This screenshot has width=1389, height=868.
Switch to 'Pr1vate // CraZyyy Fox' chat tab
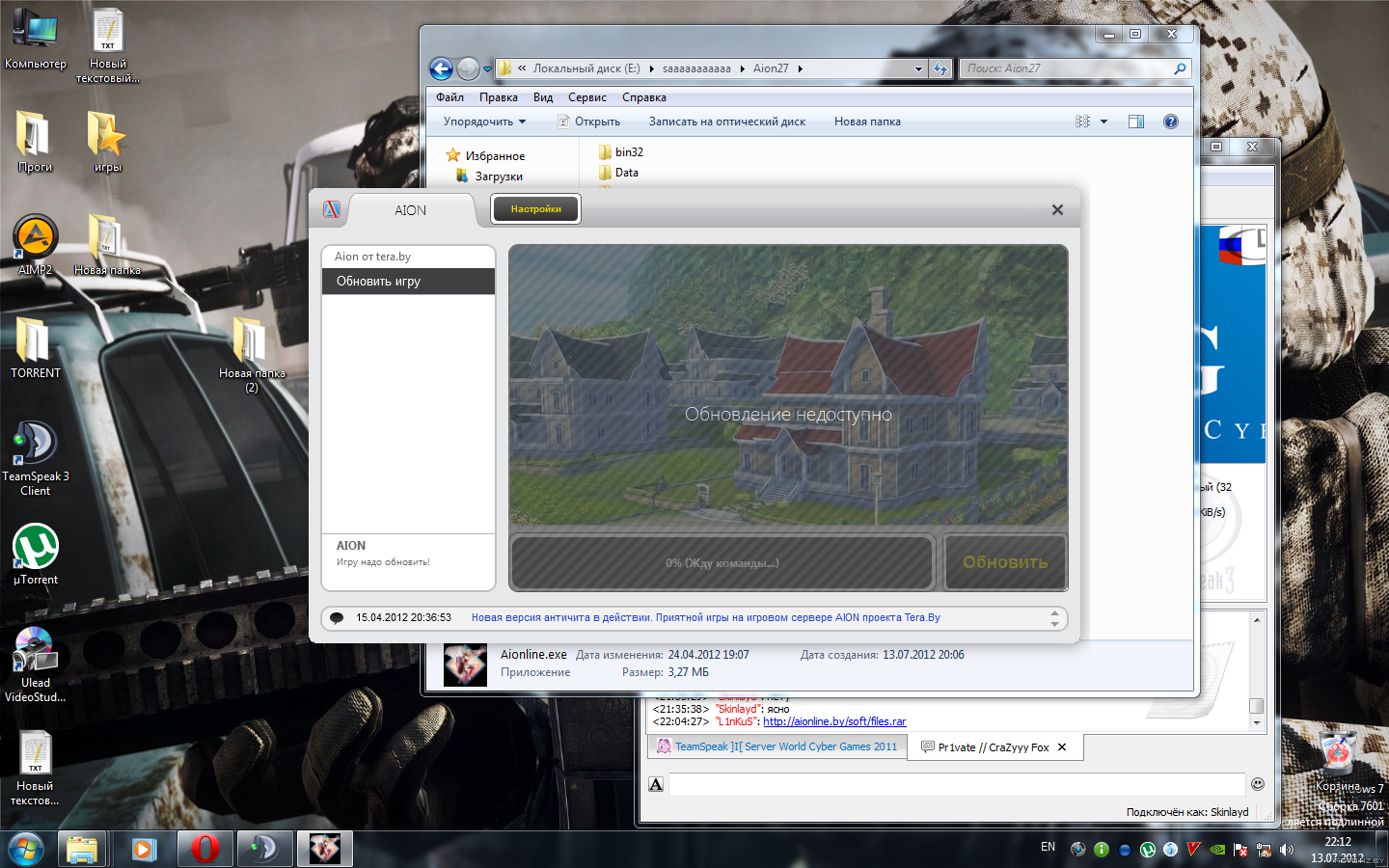(994, 747)
